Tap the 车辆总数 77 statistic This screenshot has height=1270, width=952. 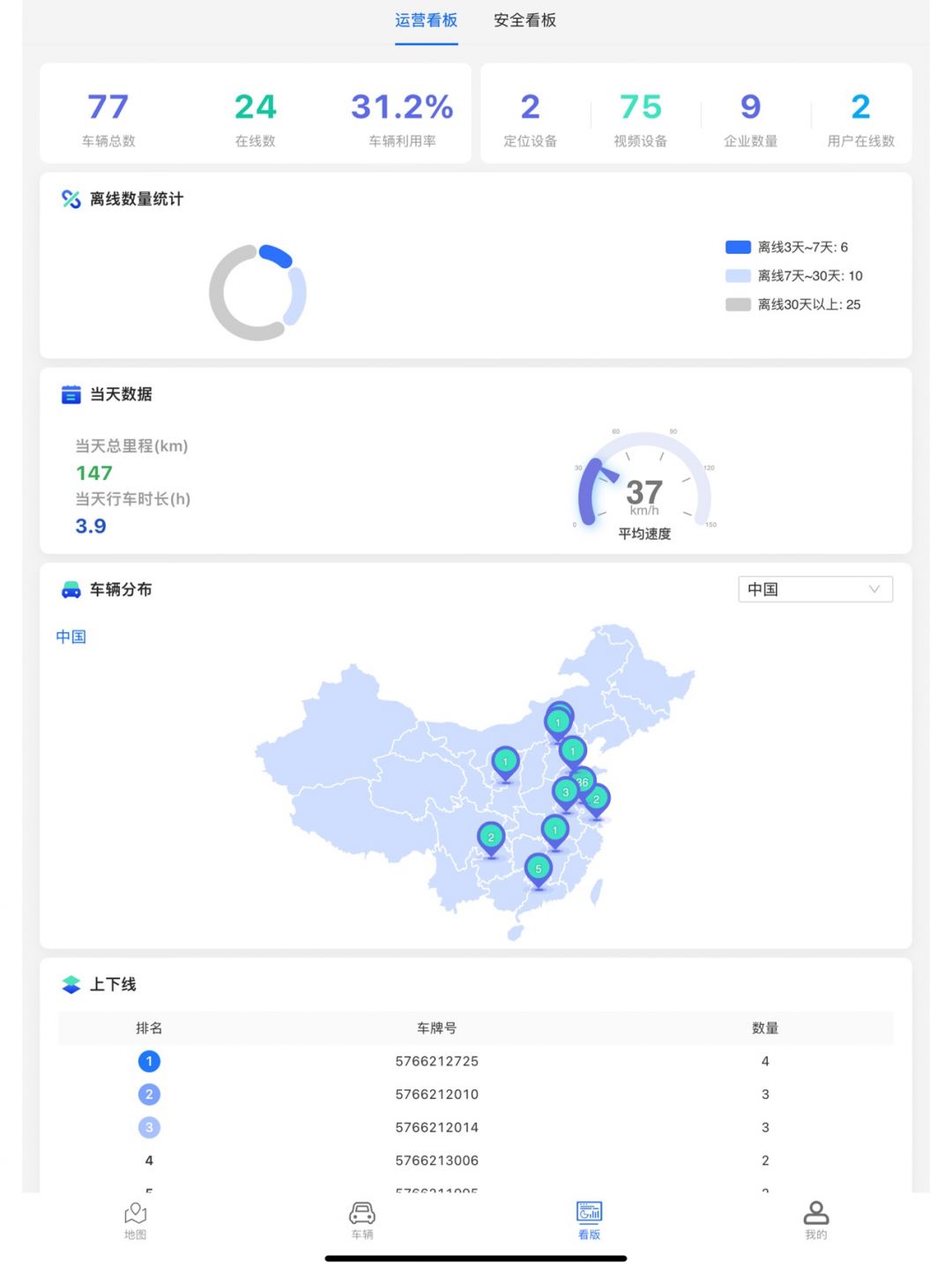click(x=108, y=117)
